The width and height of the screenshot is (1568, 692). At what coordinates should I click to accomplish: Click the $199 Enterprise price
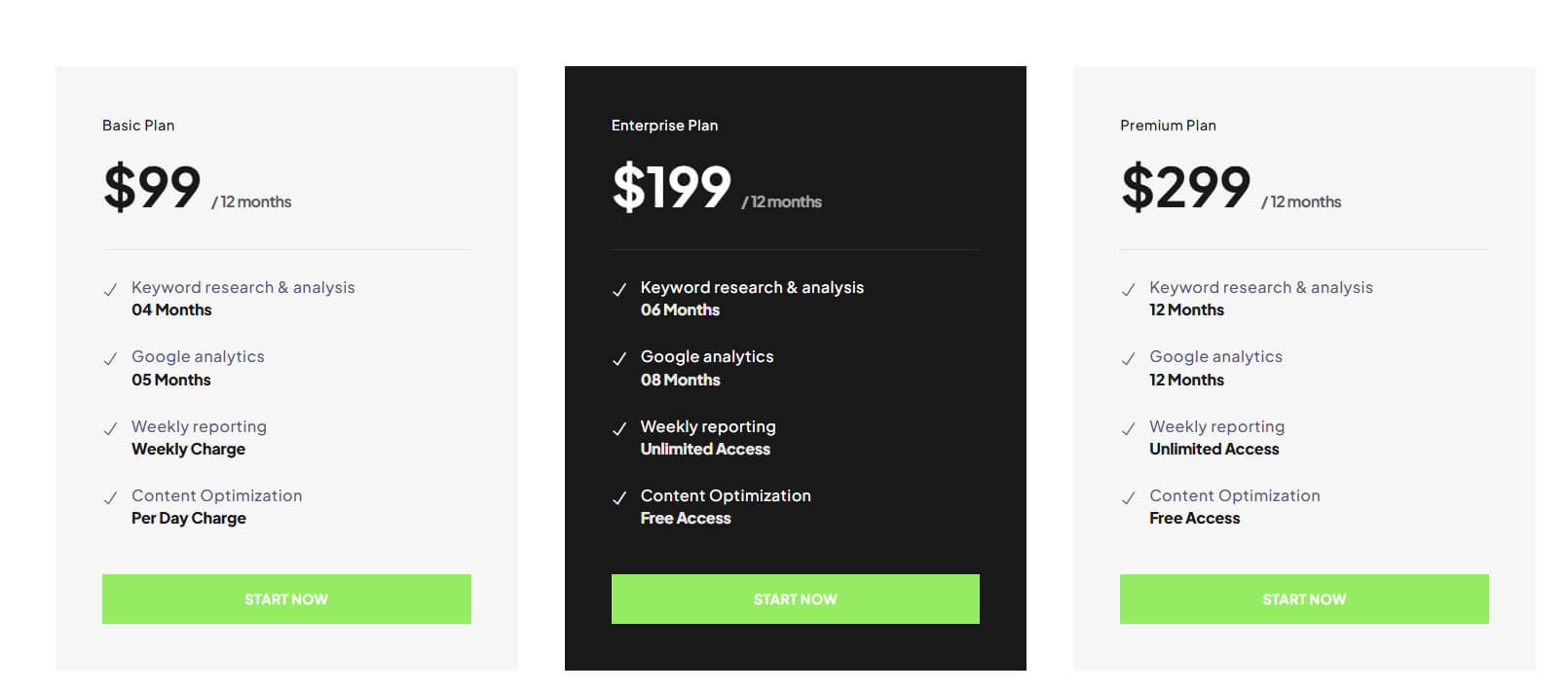pos(671,187)
